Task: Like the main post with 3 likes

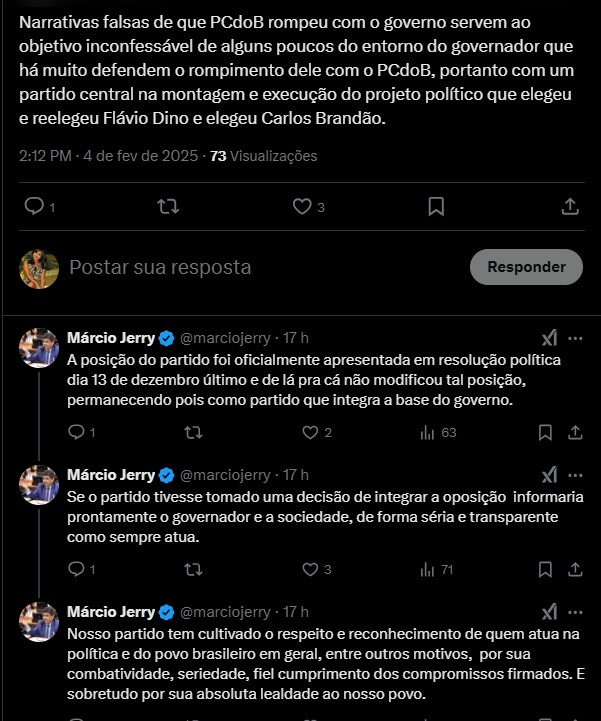Action: point(302,206)
